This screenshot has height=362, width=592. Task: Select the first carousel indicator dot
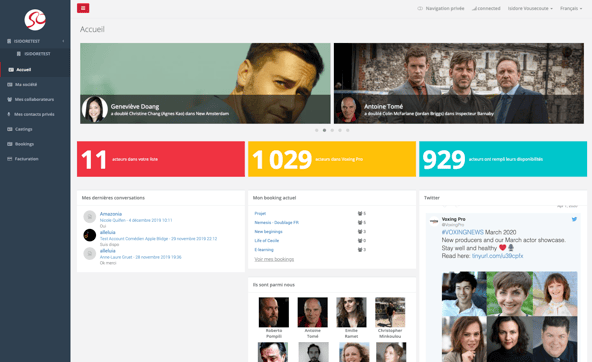click(x=316, y=130)
